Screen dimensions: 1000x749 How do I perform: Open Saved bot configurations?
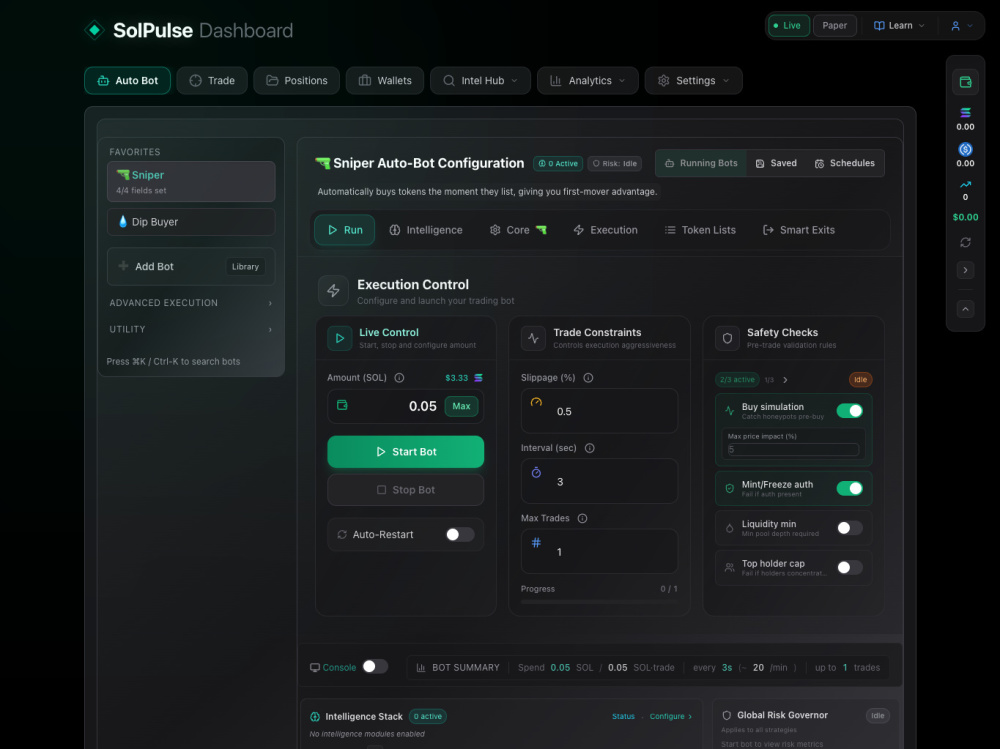point(776,163)
